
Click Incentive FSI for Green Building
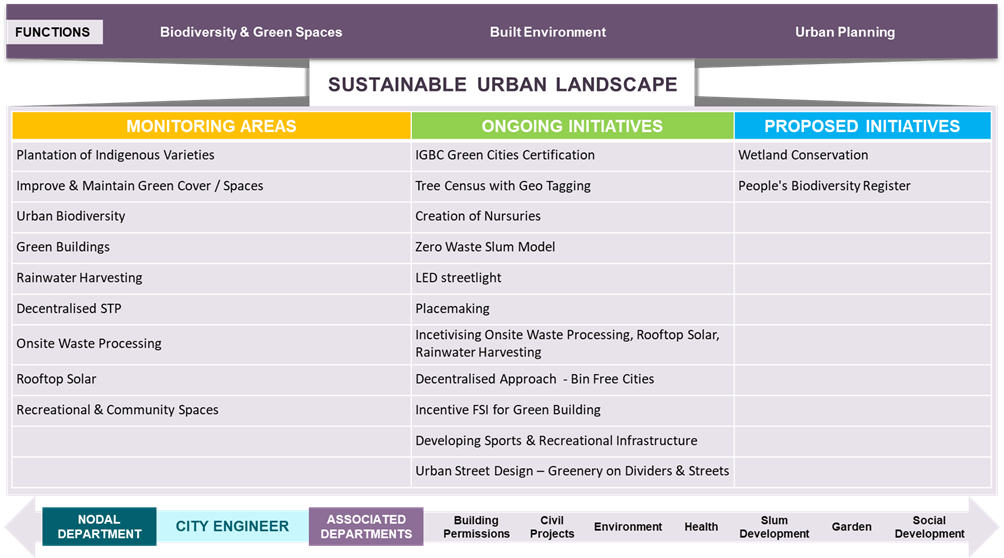point(572,410)
